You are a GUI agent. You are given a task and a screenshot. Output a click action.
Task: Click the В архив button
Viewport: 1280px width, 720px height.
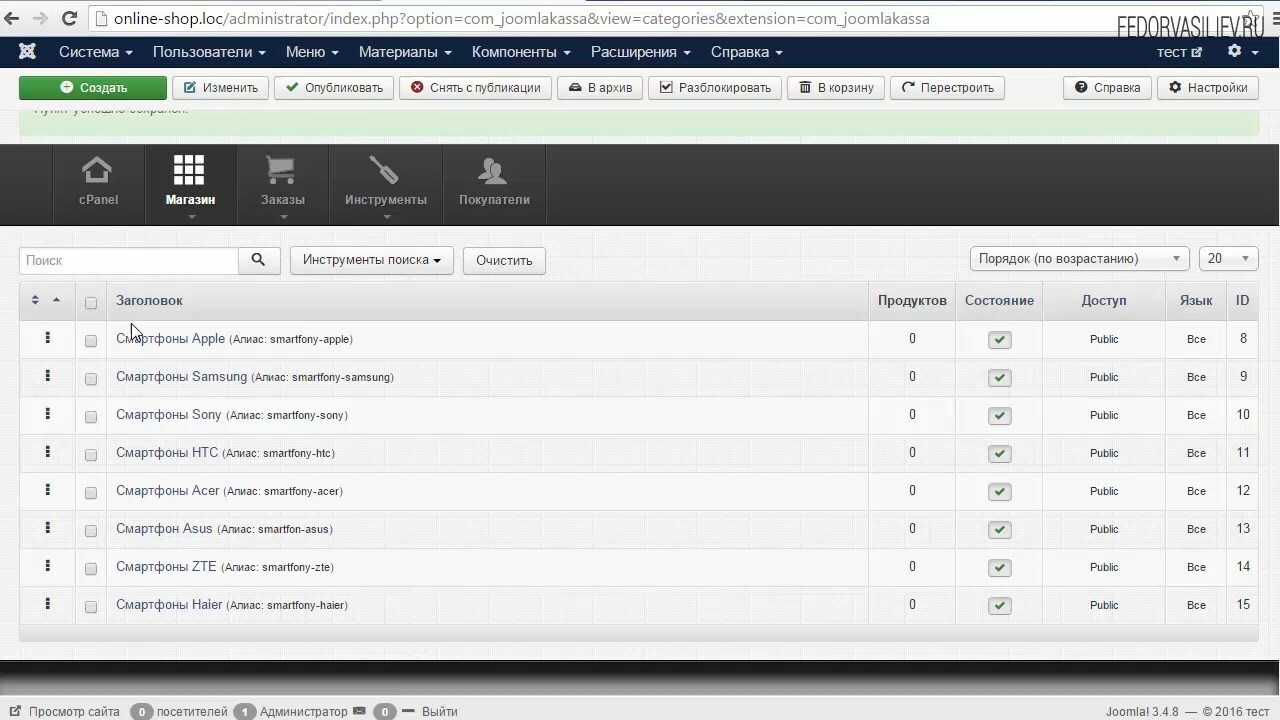600,88
